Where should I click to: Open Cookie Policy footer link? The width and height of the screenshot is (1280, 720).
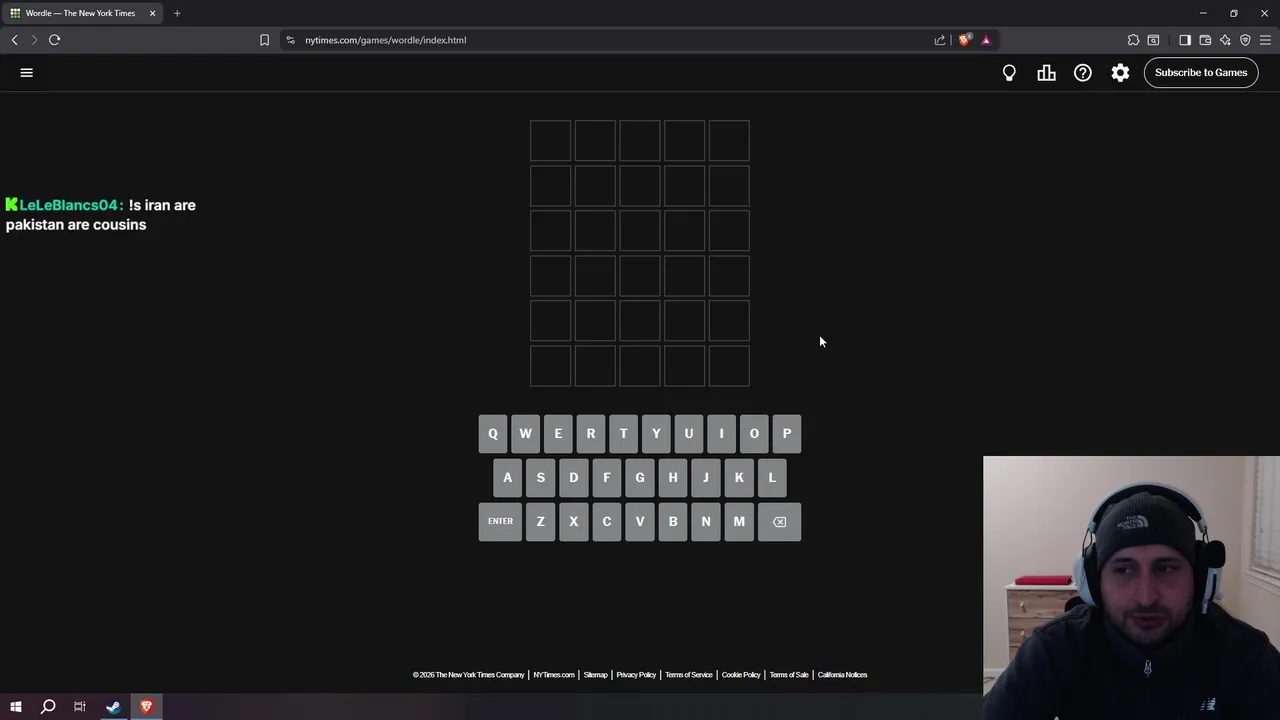pyautogui.click(x=741, y=675)
